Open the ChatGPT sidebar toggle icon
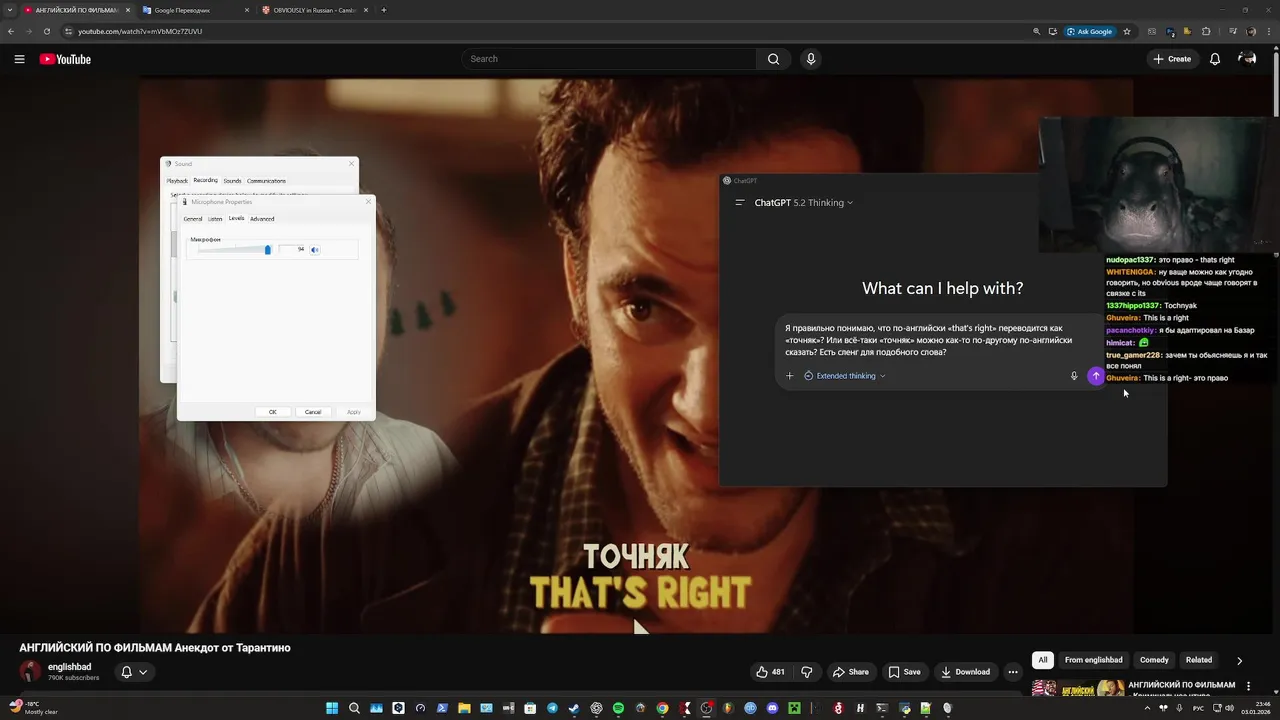 pyautogui.click(x=740, y=202)
